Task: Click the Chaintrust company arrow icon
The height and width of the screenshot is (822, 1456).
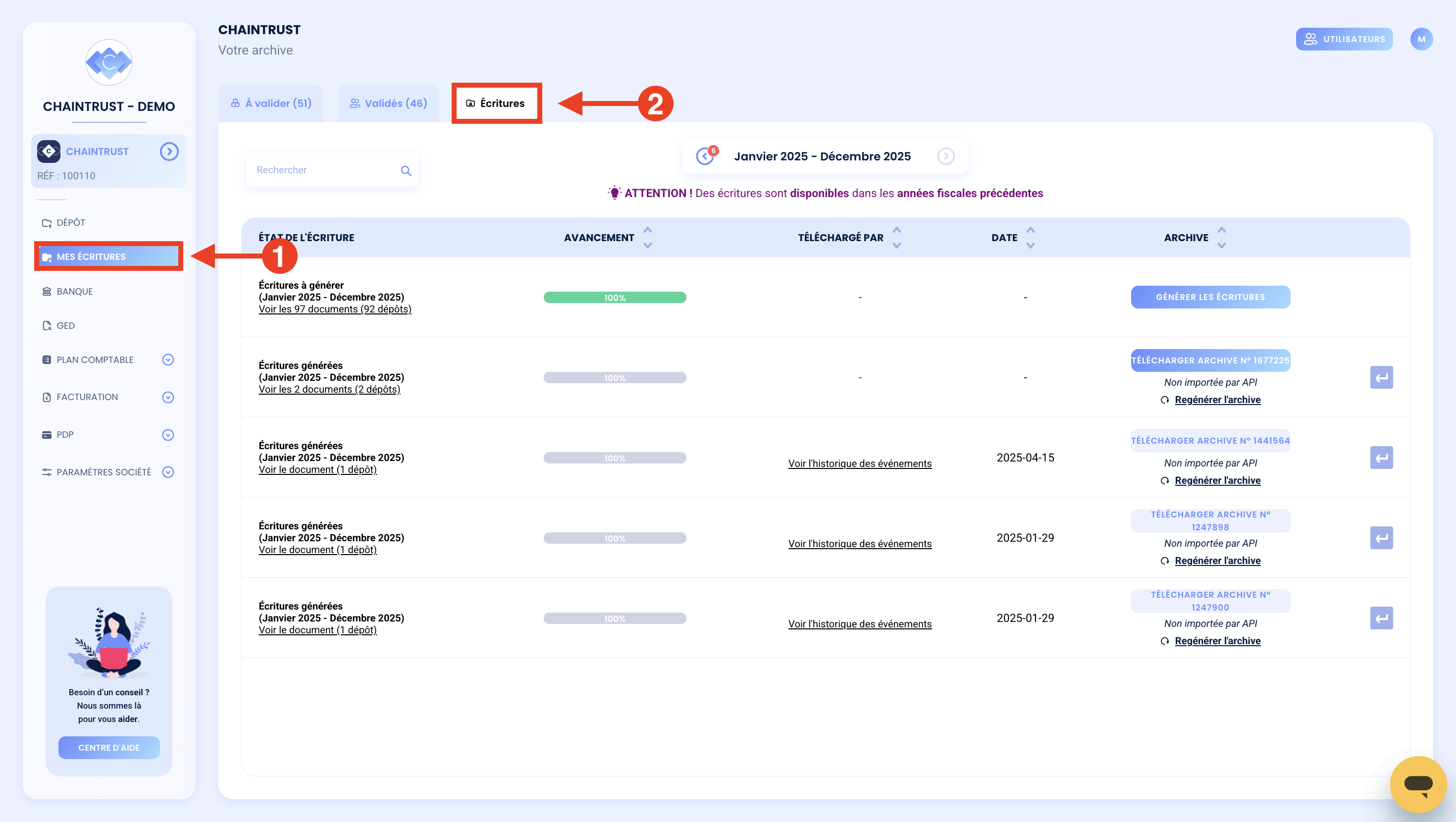Action: click(169, 151)
